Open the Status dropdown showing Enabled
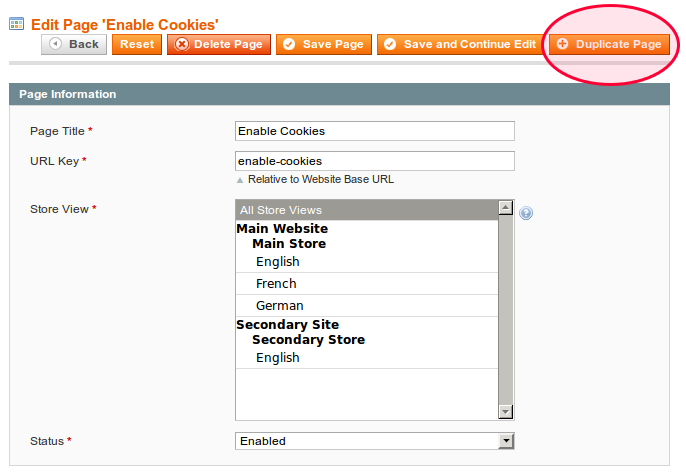This screenshot has height=475, width=686. [374, 441]
